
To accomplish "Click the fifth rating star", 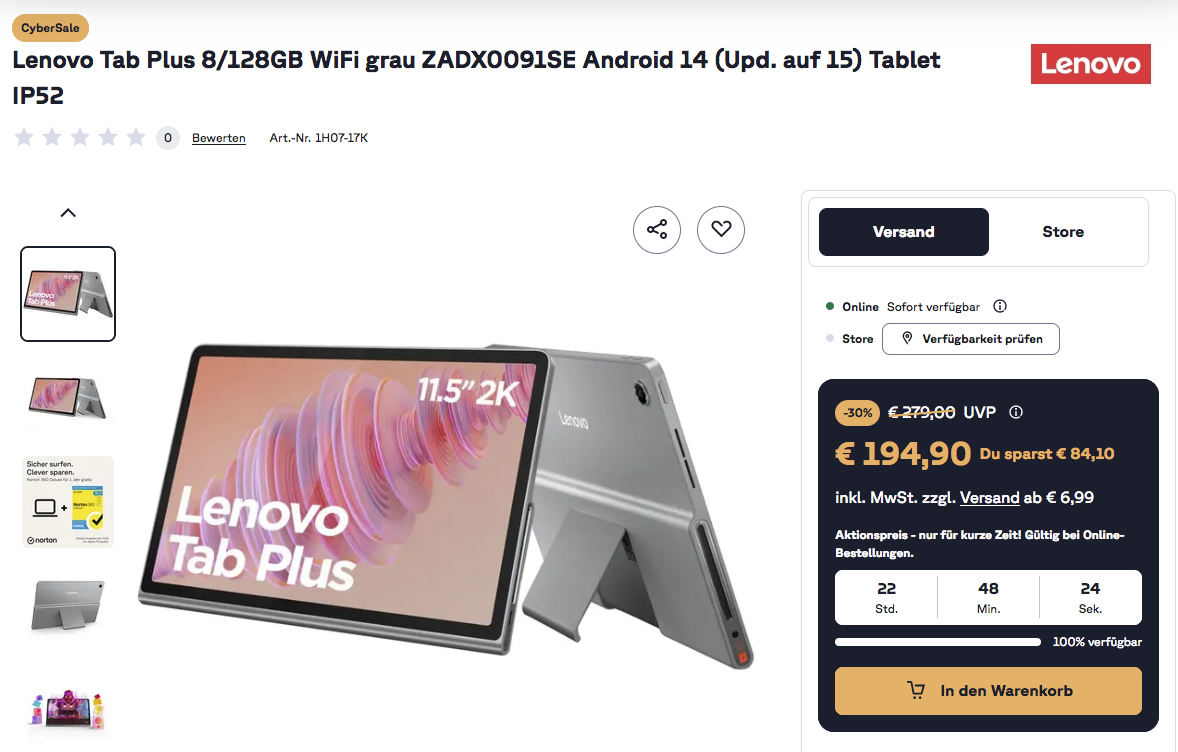I will point(136,137).
